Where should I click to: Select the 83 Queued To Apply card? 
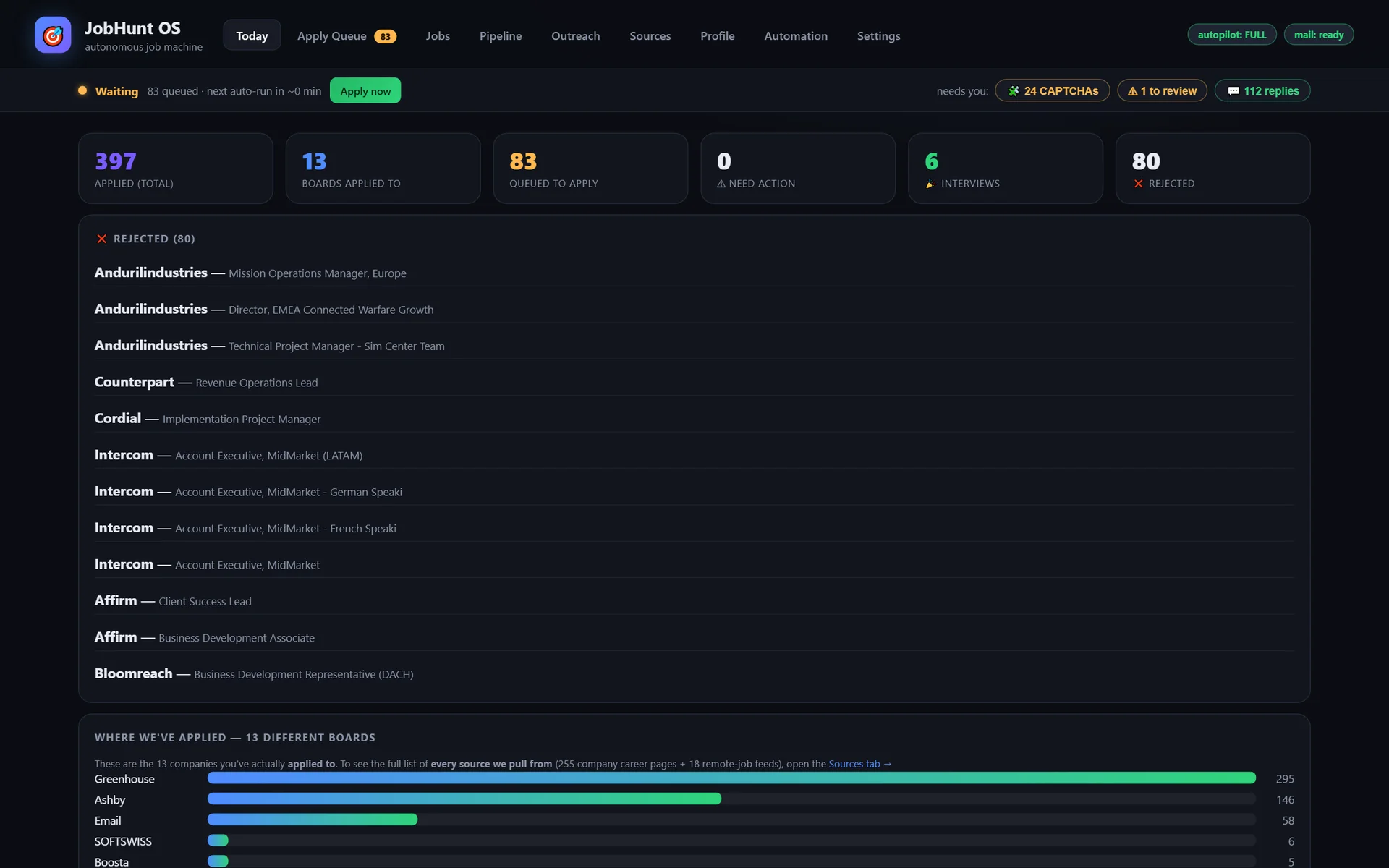pyautogui.click(x=590, y=169)
